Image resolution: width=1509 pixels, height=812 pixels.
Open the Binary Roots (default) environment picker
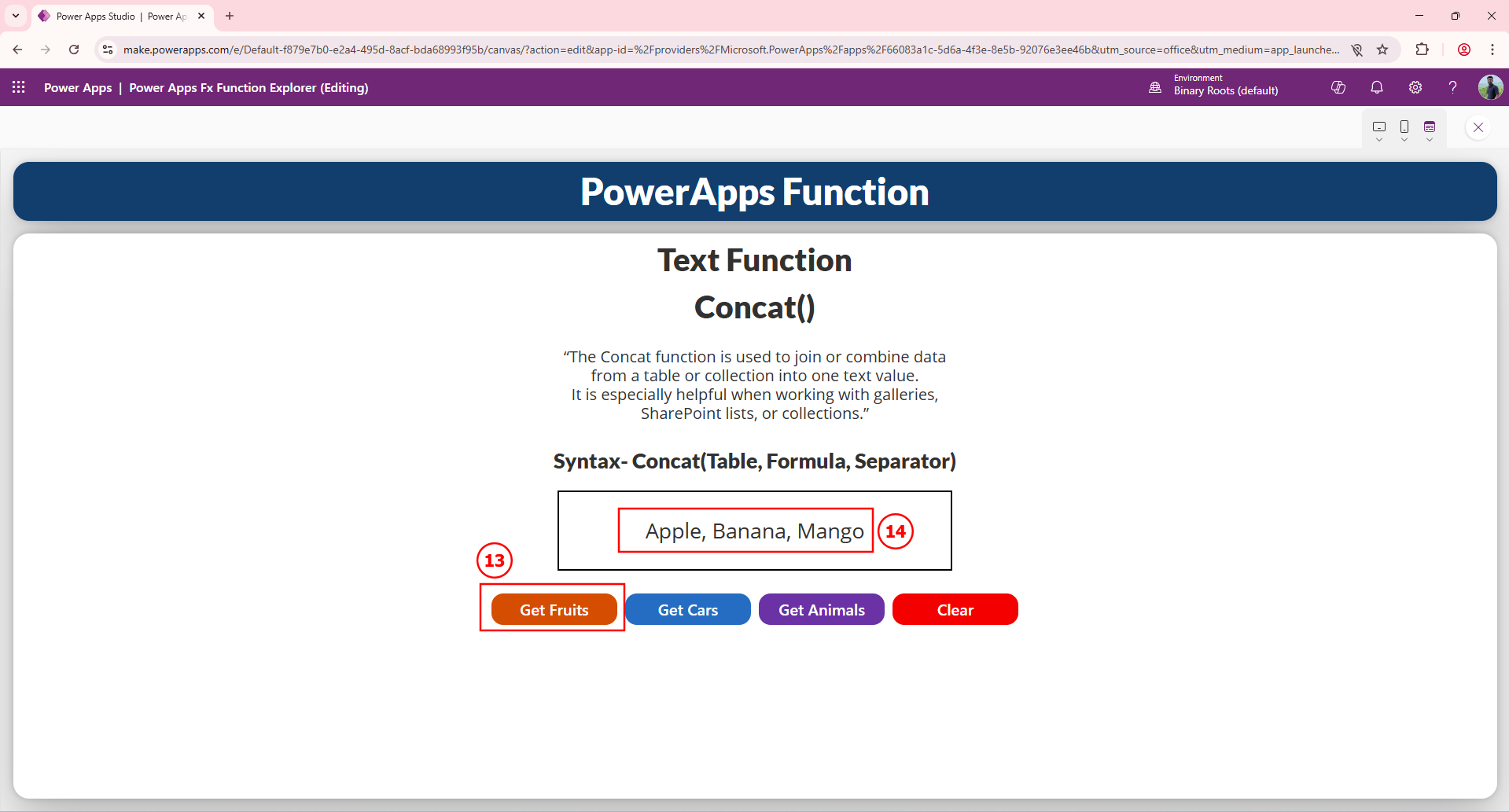click(x=1225, y=85)
